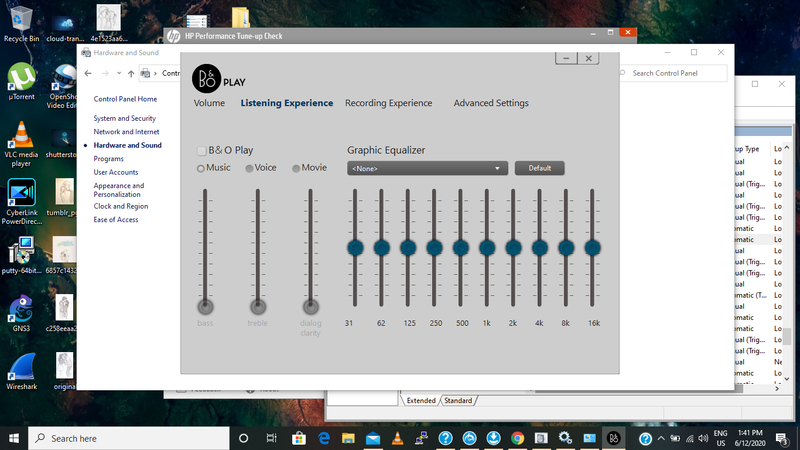Click the speaker volume tray icon
800x450 pixels.
(703, 438)
